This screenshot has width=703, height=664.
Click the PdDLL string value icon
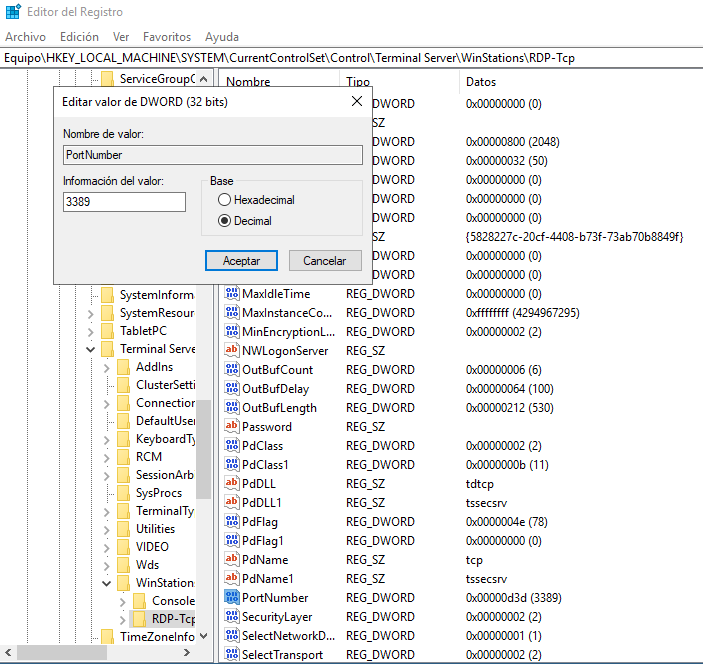(232, 484)
